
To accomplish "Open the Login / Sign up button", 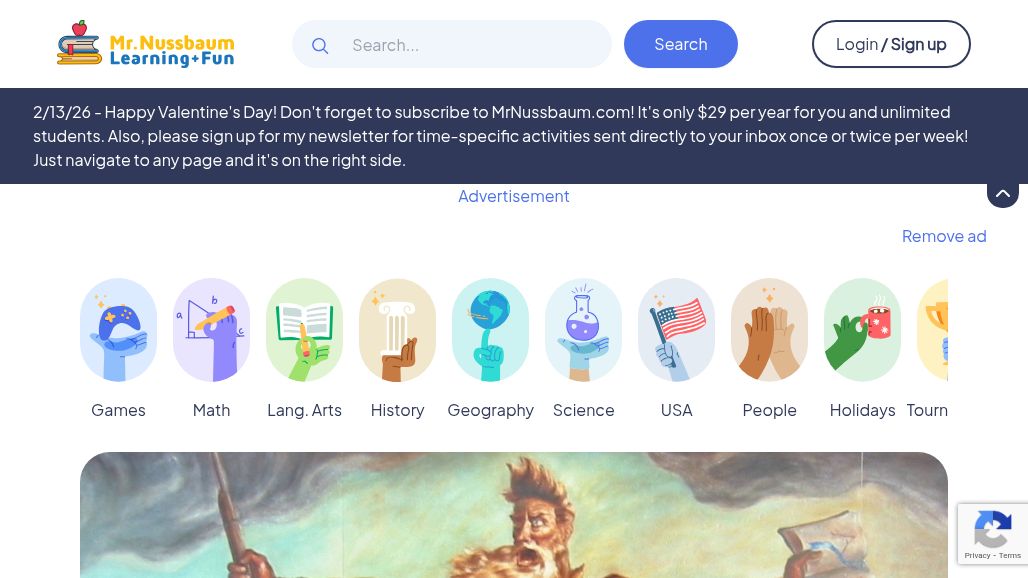I will point(891,44).
